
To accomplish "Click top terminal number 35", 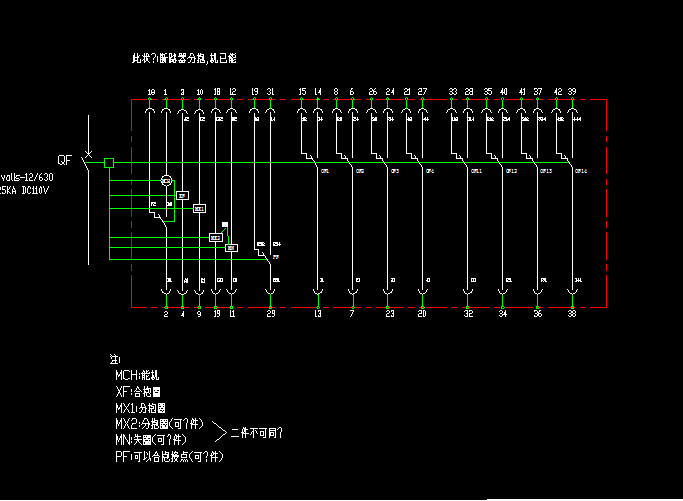I will tap(488, 91).
